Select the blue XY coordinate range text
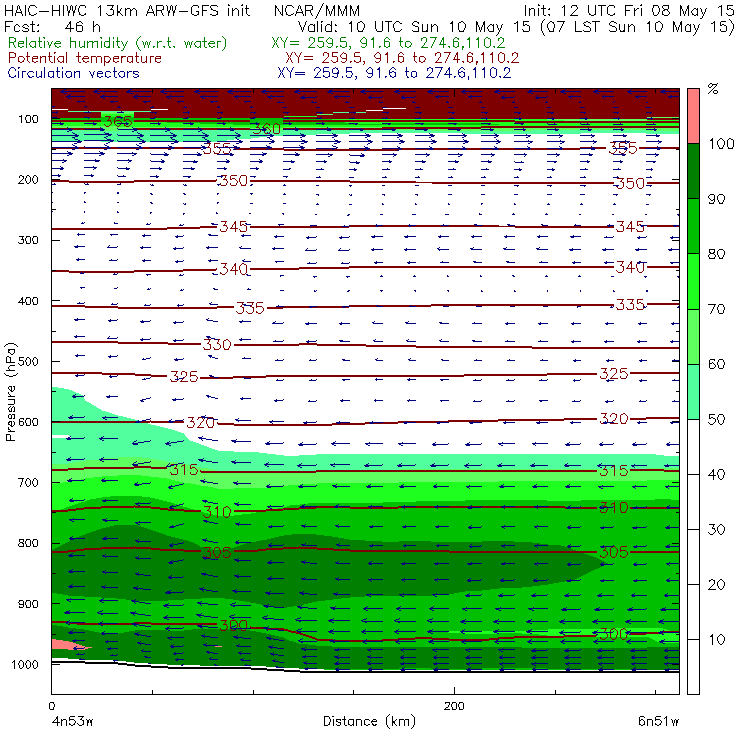This screenshot has height=740, width=740. click(x=394, y=73)
